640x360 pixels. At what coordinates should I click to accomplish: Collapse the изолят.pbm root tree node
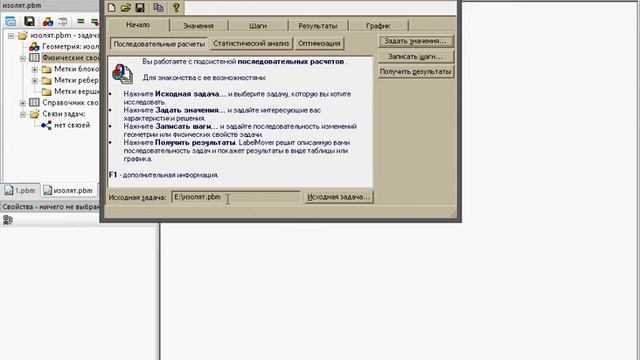(x=11, y=36)
